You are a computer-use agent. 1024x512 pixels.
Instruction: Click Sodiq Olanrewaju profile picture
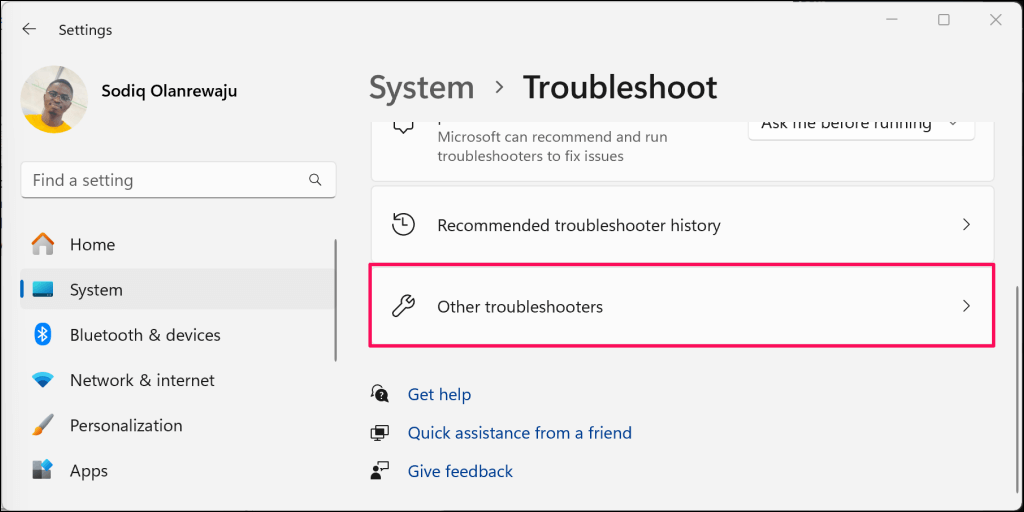coord(54,99)
